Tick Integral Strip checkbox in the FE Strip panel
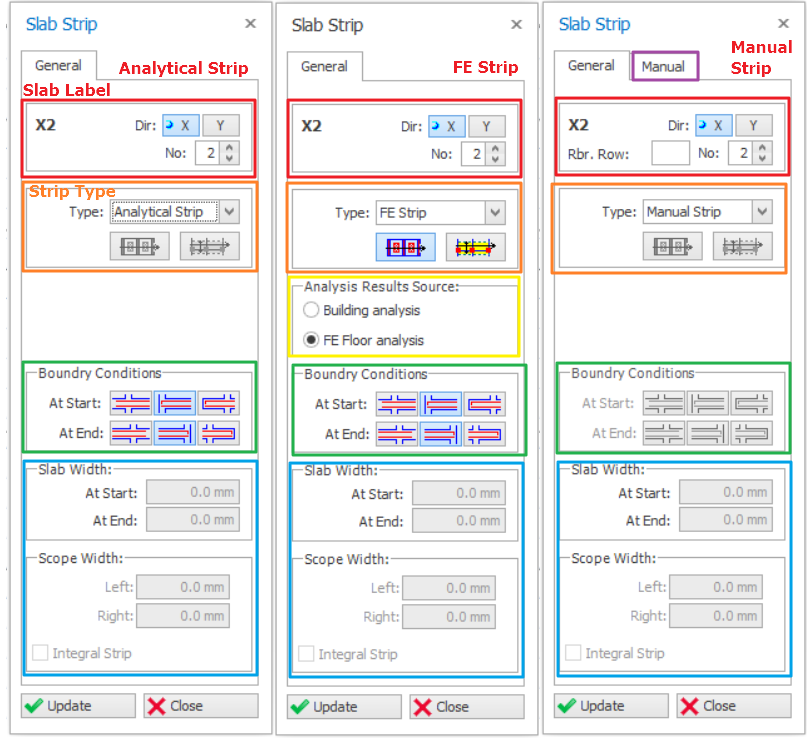The height and width of the screenshot is (738, 807). click(x=306, y=654)
